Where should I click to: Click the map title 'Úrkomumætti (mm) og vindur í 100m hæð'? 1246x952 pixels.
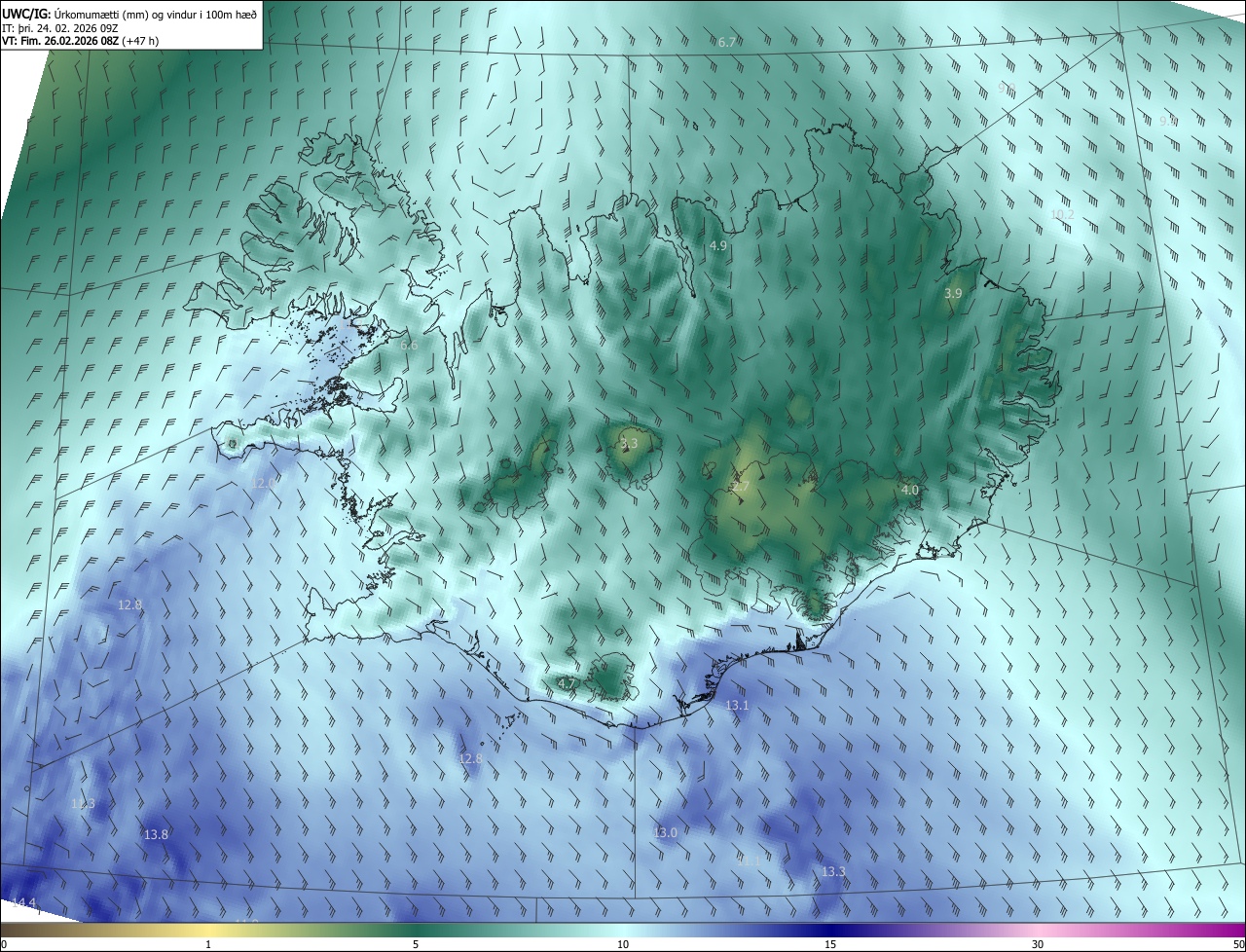(x=157, y=14)
